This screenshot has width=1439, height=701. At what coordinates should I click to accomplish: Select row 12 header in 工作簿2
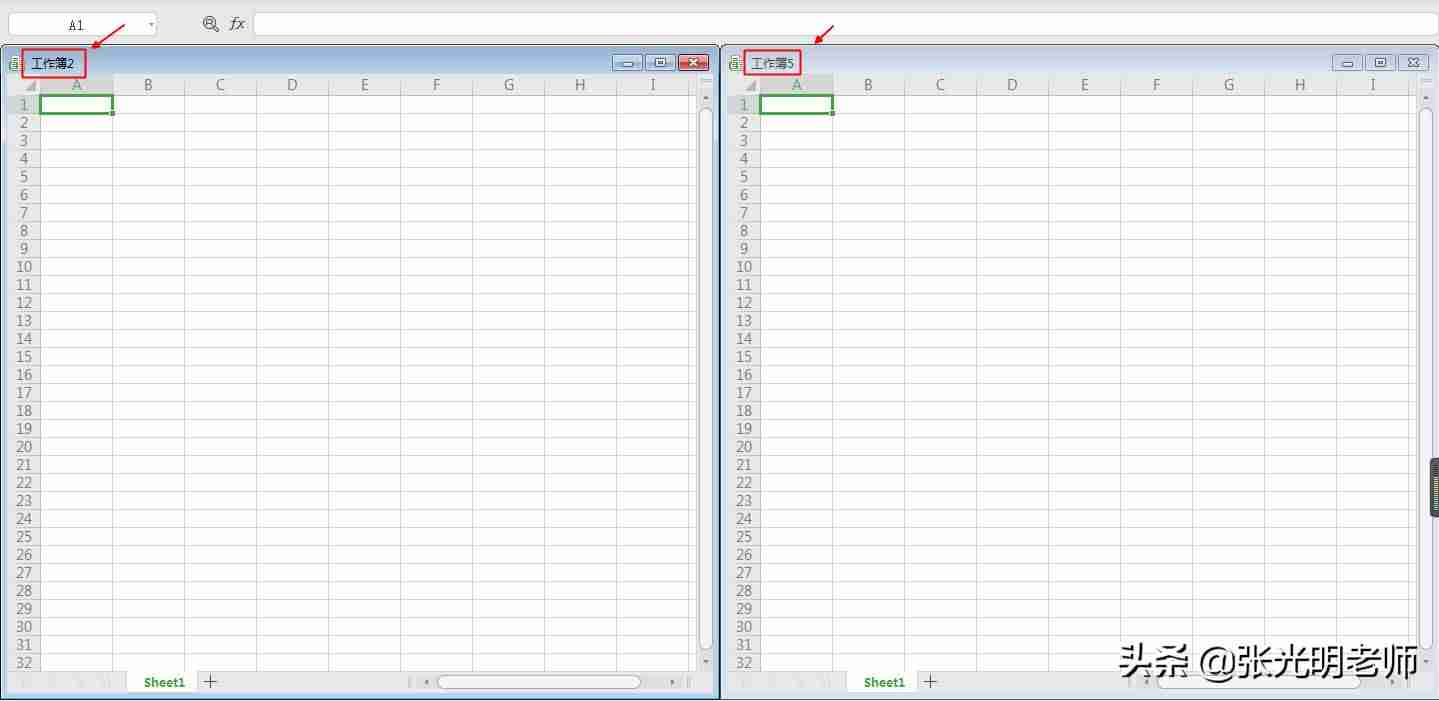tap(24, 303)
